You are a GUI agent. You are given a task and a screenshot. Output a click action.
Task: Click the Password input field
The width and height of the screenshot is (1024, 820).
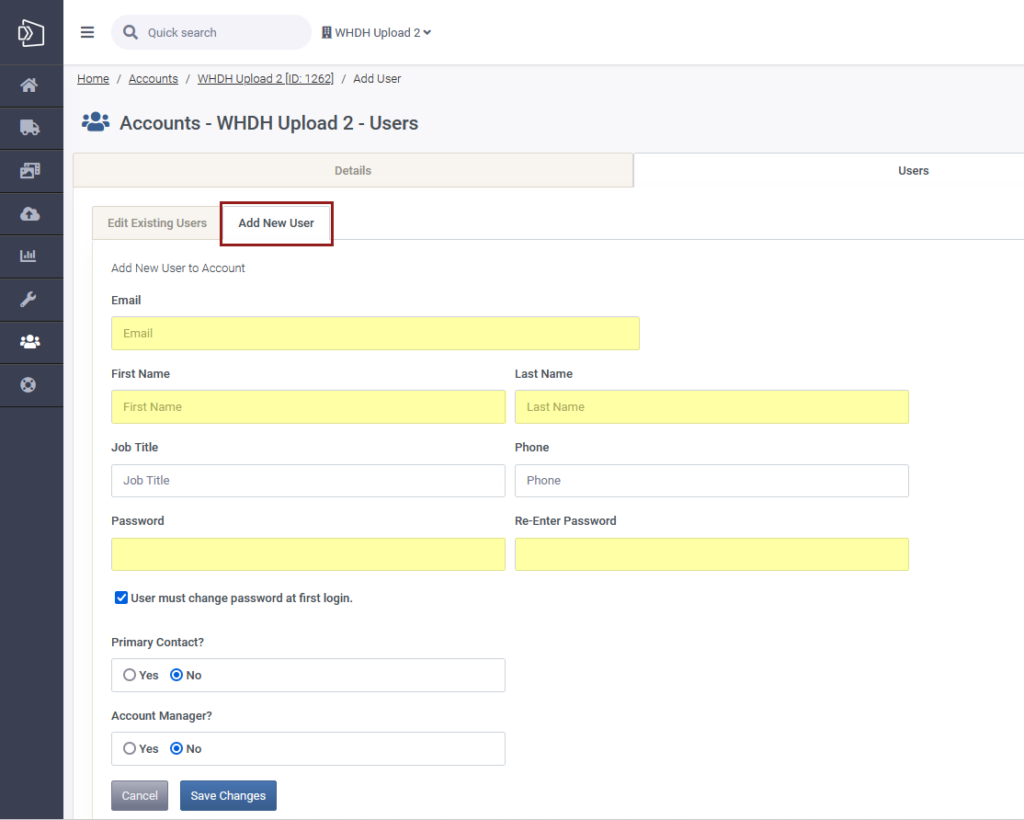(x=308, y=554)
